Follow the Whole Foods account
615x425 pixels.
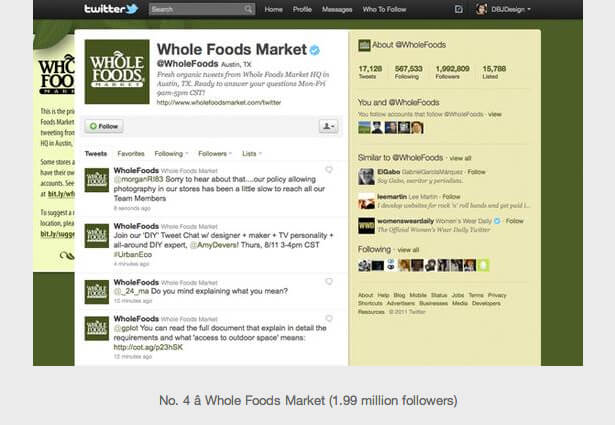(104, 126)
